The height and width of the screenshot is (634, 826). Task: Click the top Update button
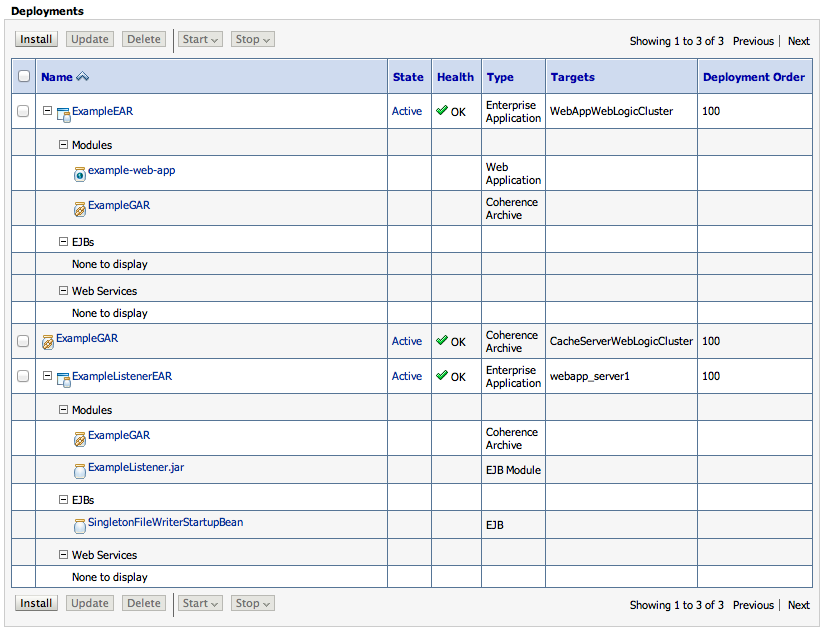(x=90, y=39)
